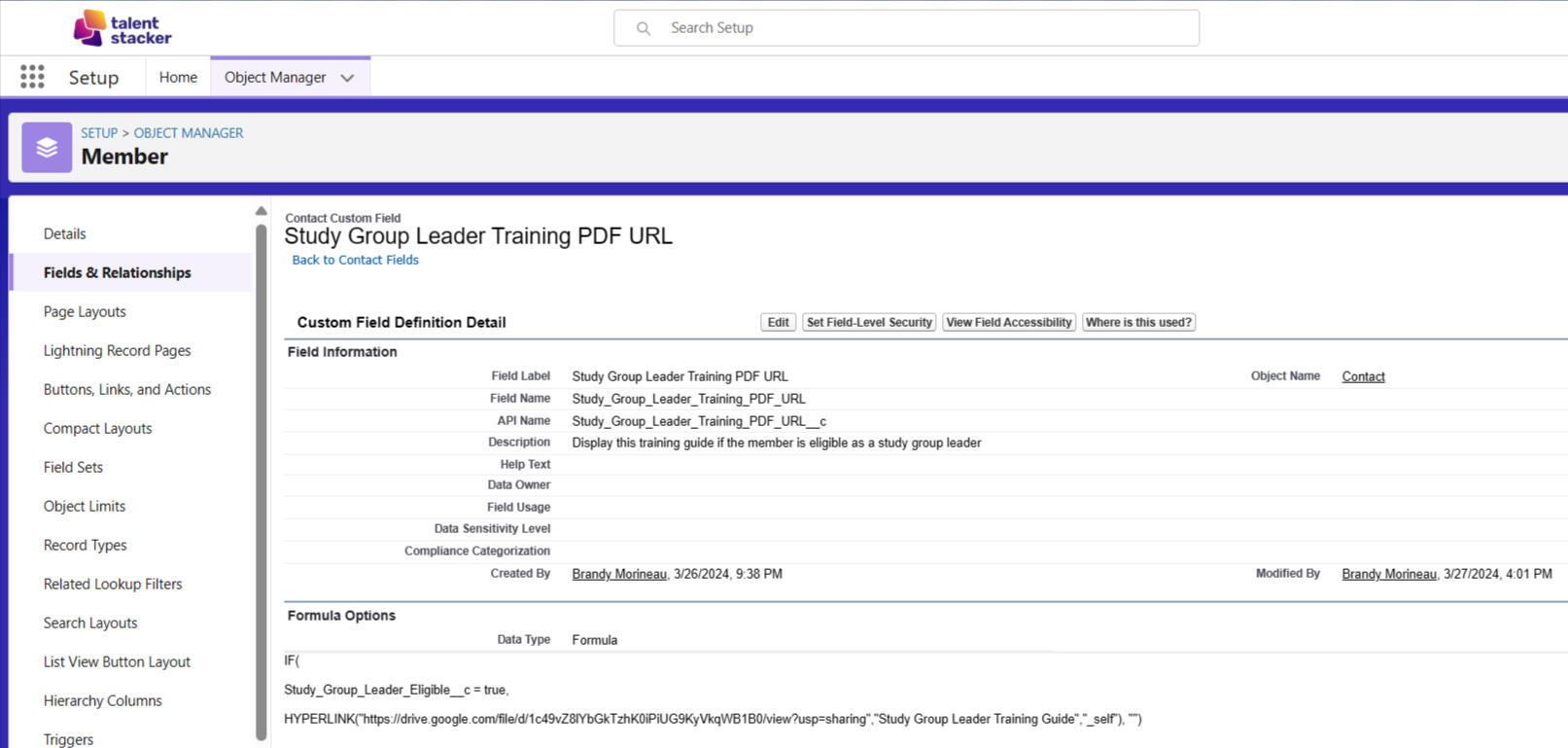Open the App Launcher grid icon
Image resolution: width=1568 pixels, height=748 pixels.
(x=32, y=77)
